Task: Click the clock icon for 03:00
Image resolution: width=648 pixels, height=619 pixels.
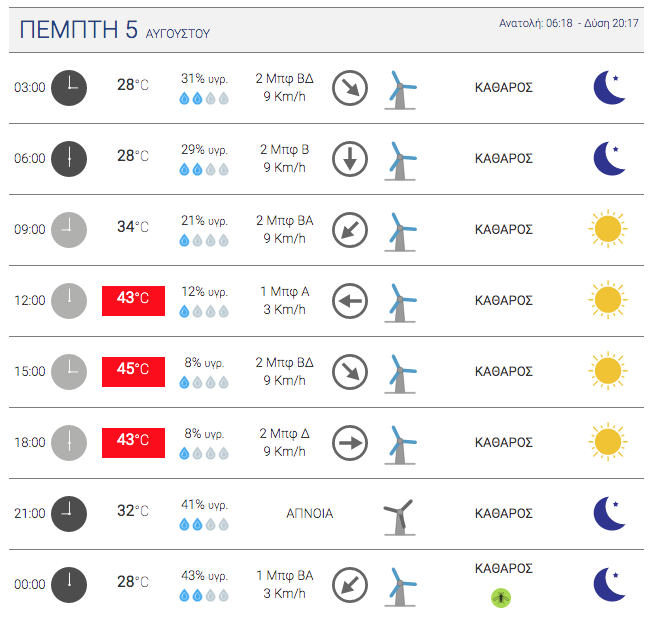Action: coord(69,87)
